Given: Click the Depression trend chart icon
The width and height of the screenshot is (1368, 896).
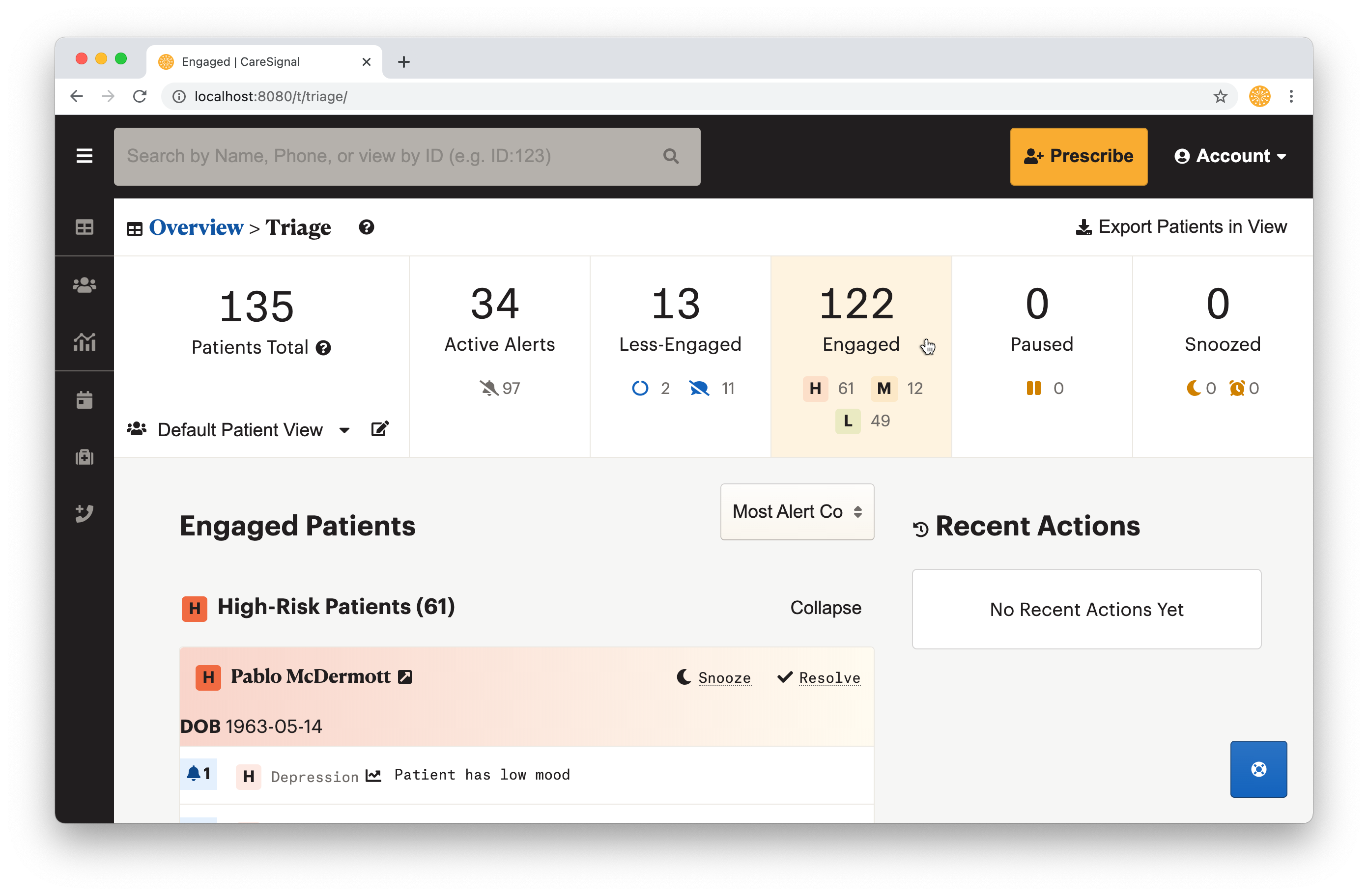Looking at the screenshot, I should coord(373,776).
